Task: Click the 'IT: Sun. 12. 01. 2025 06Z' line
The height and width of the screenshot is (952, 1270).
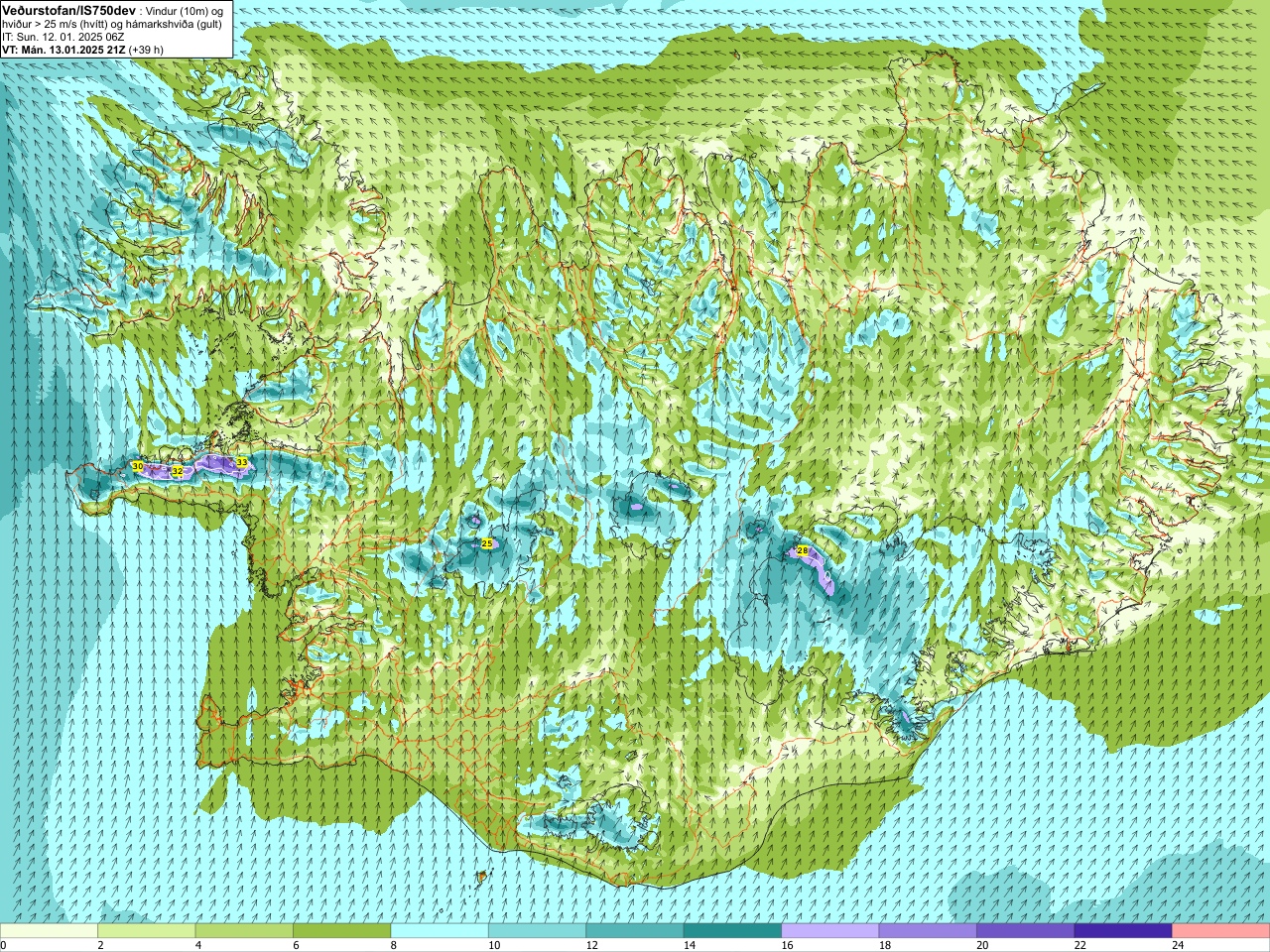Action: point(63,37)
